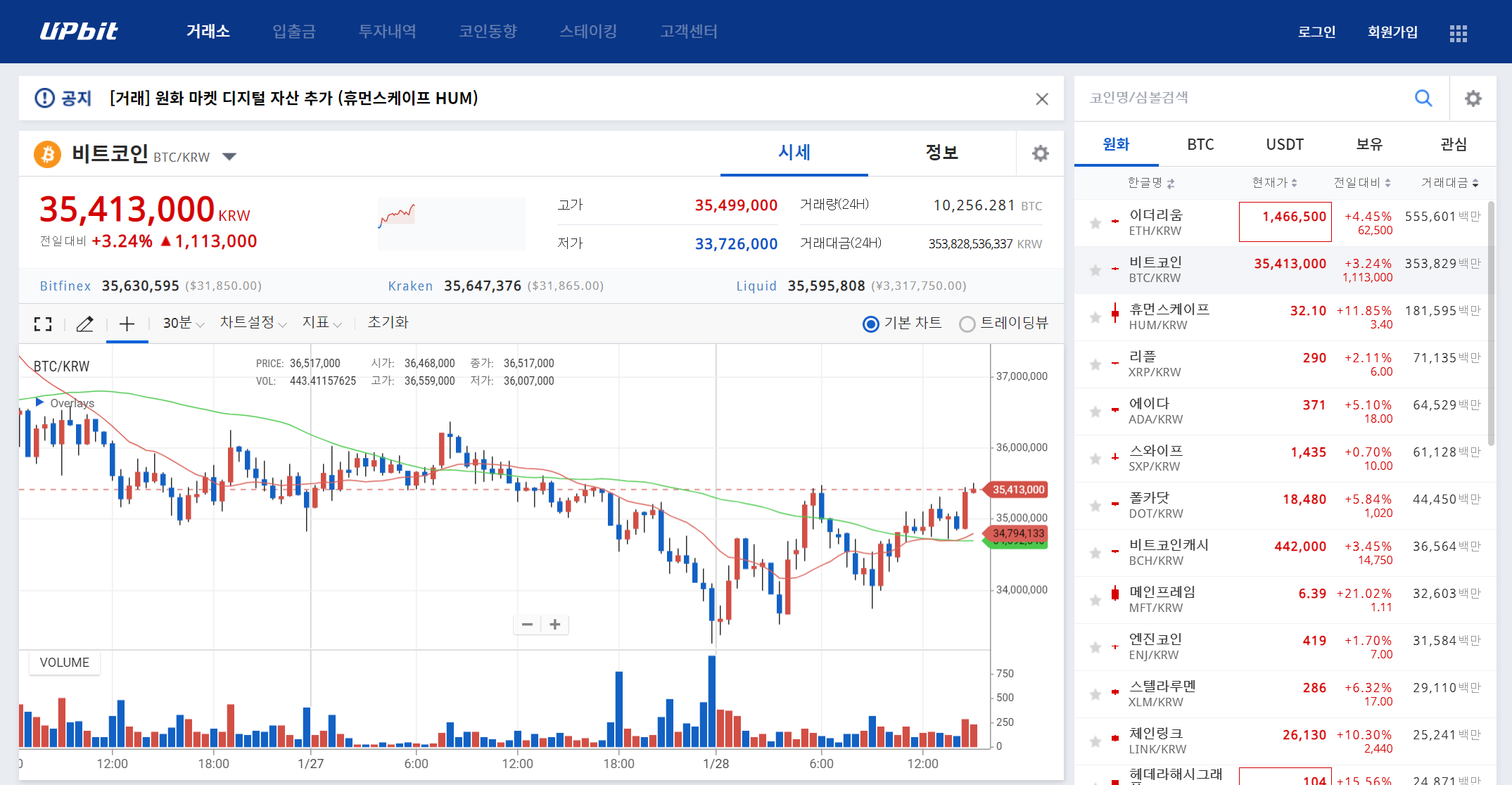The image size is (1512, 785).
Task: Select the BTC market tab
Action: 1201,145
